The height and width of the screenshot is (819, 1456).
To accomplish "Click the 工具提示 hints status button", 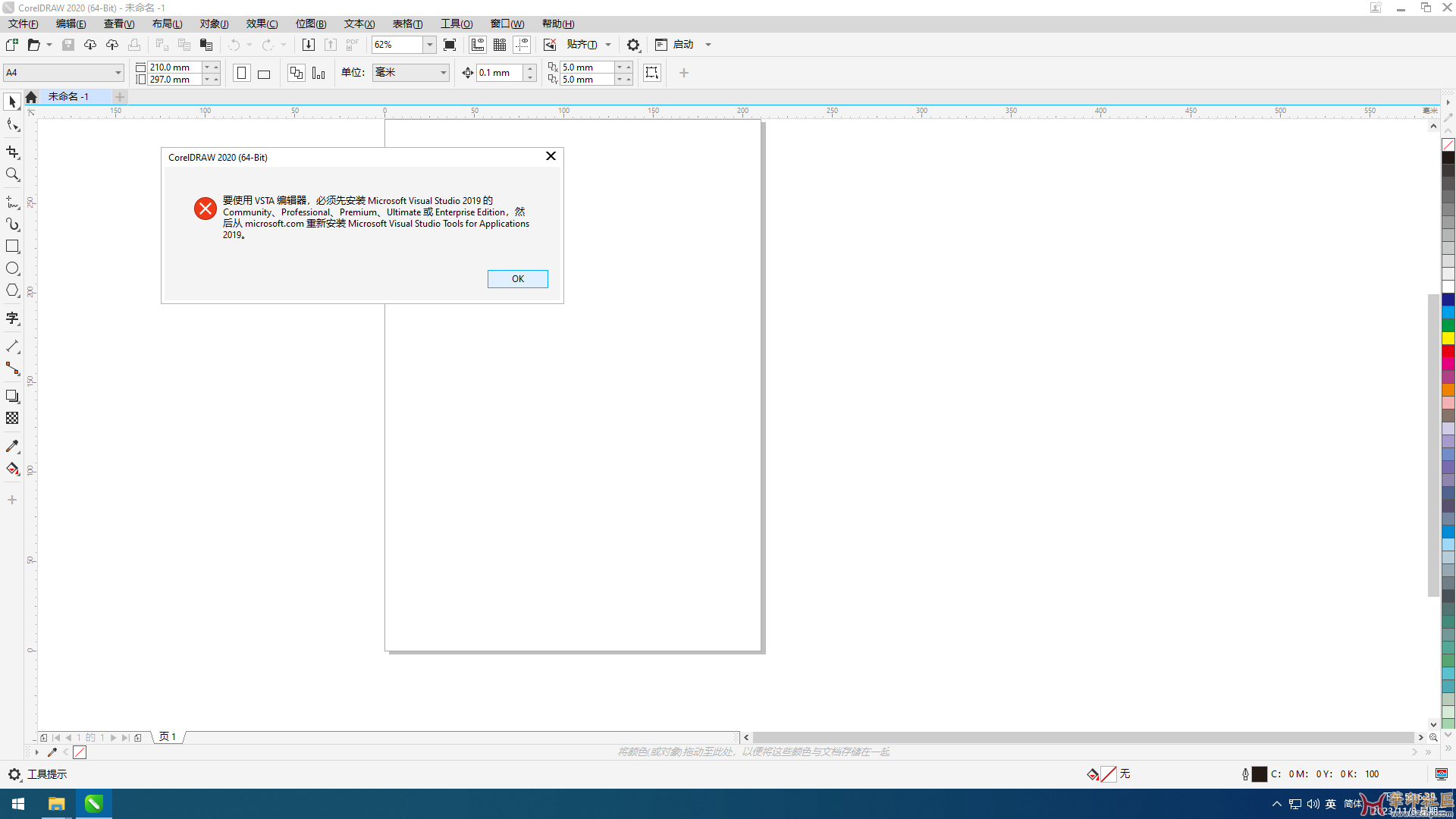I will coord(47,774).
